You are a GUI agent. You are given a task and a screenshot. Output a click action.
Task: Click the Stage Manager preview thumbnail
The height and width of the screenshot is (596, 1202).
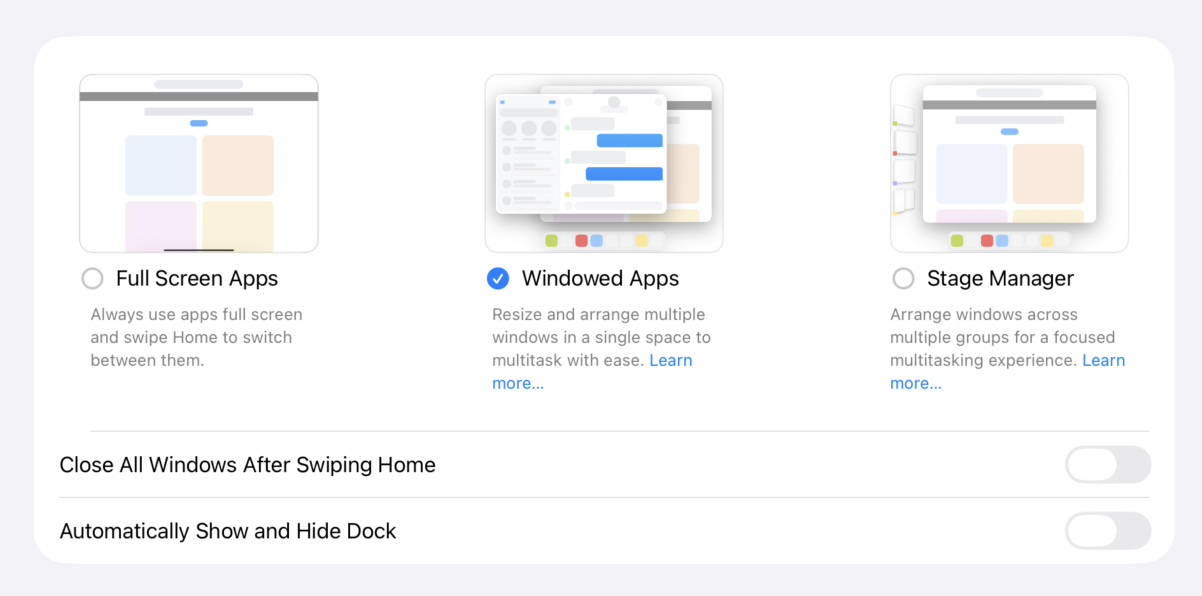tap(1010, 163)
